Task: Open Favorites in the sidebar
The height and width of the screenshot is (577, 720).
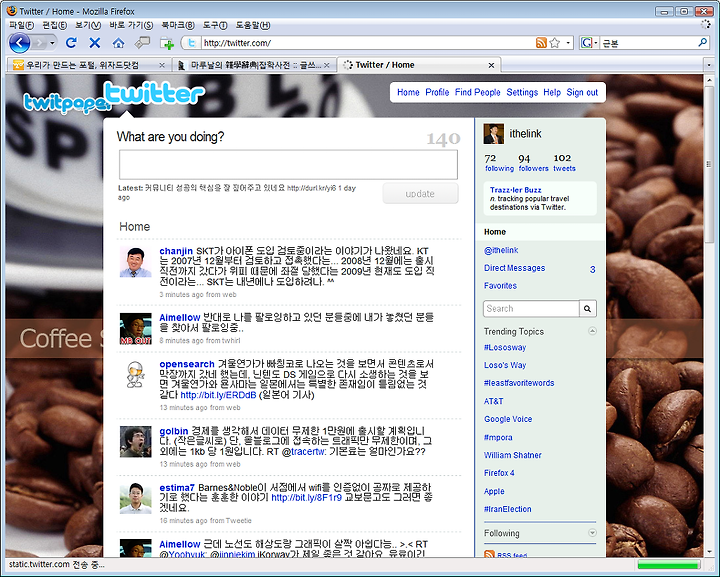Action: pyautogui.click(x=500, y=286)
